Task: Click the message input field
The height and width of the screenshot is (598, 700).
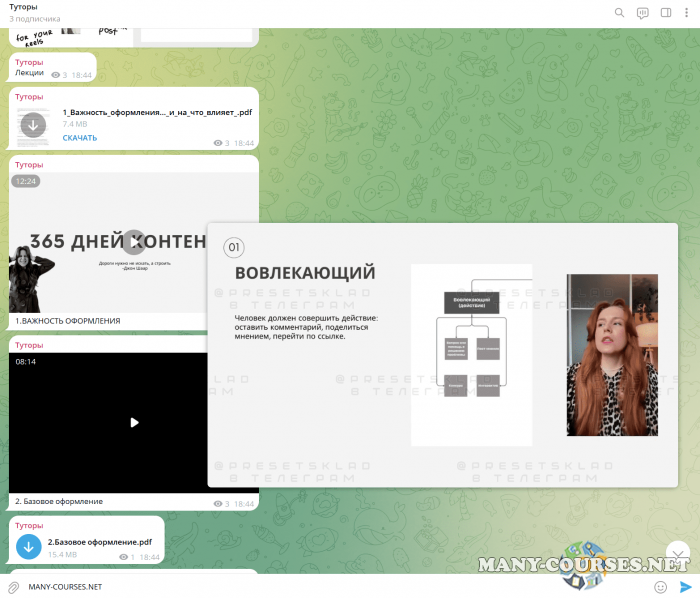Action: pos(330,586)
